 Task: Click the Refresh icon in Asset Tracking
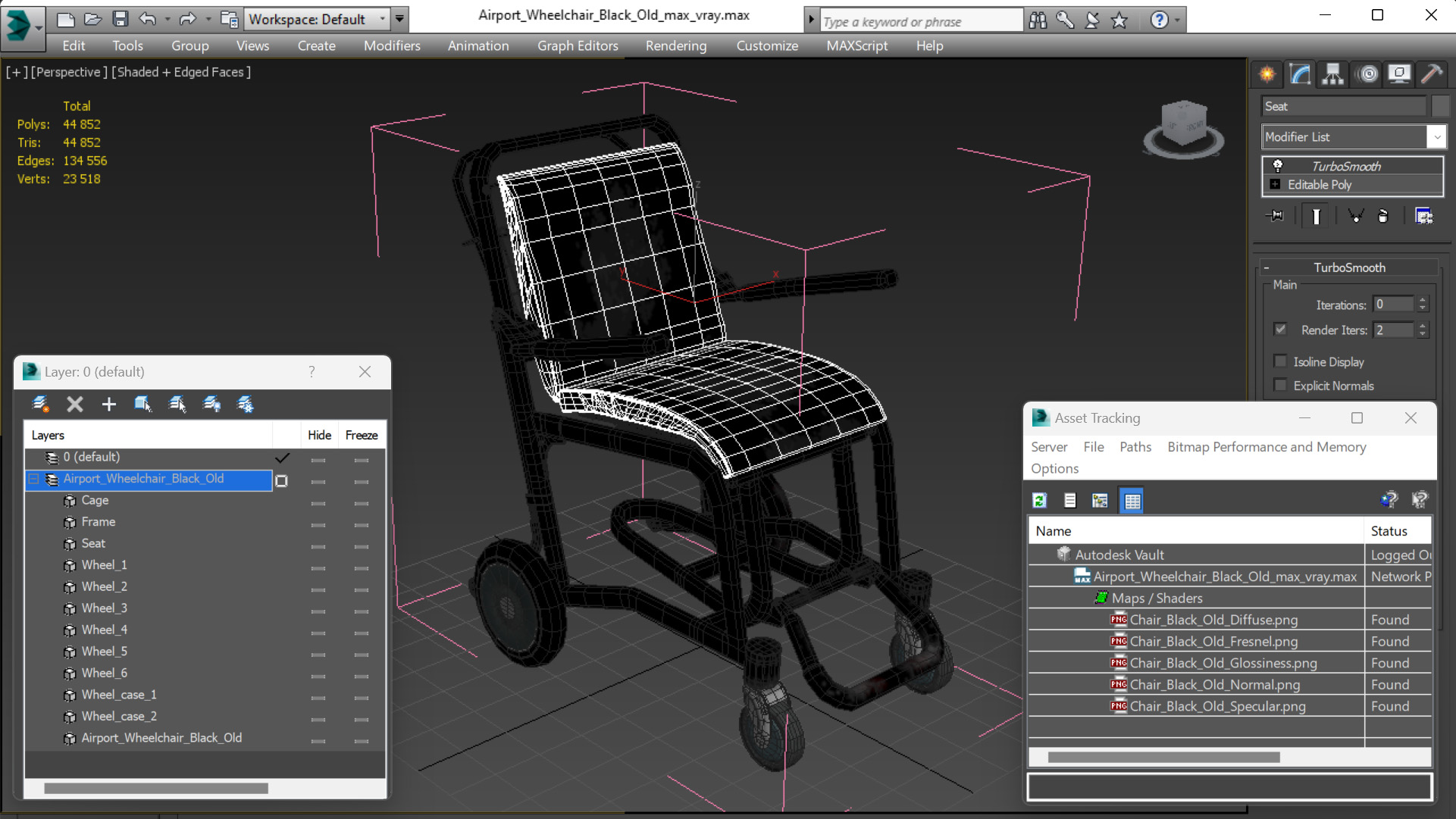(1039, 500)
